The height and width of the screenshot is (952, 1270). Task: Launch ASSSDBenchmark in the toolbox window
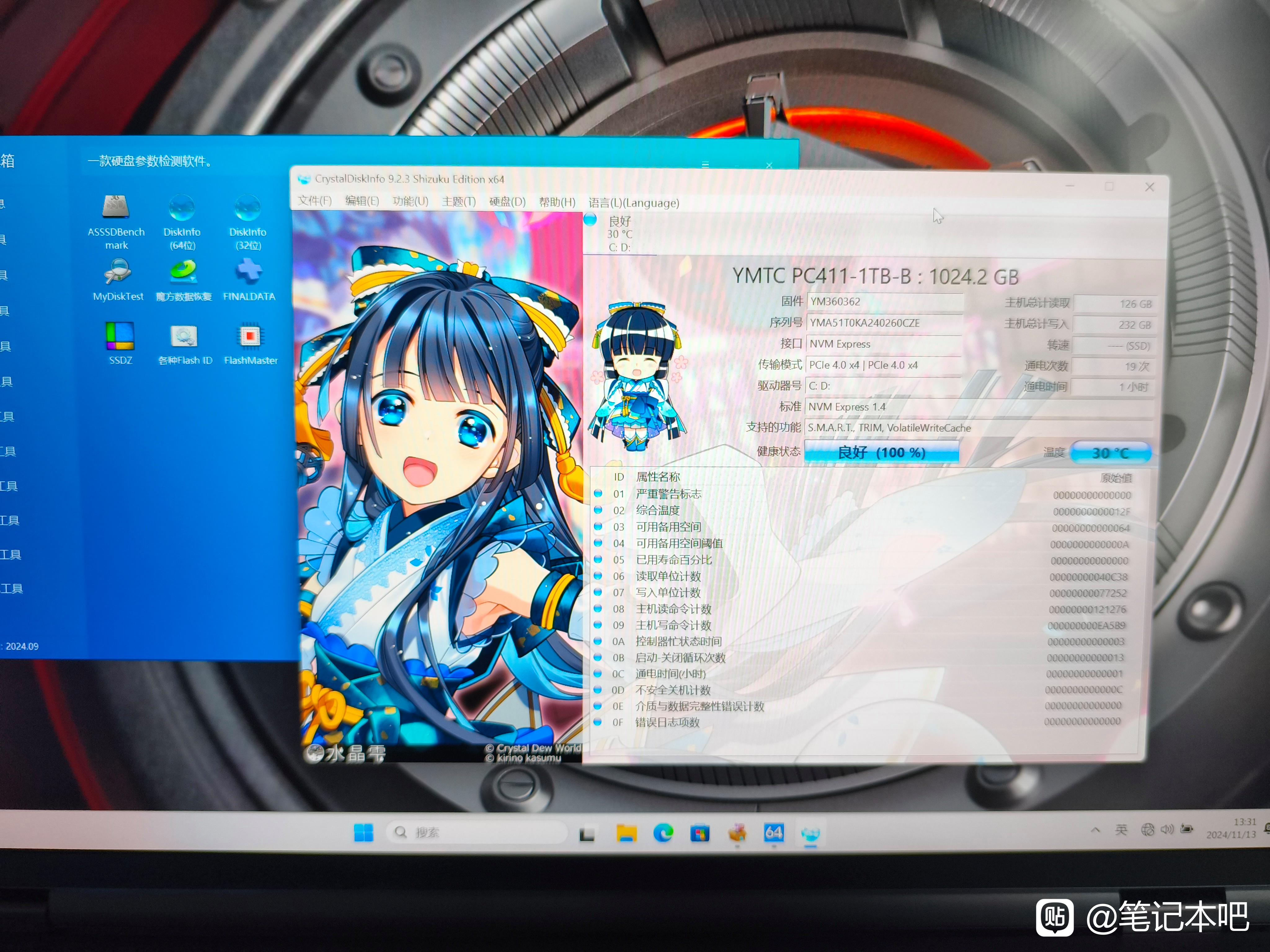coord(116,223)
